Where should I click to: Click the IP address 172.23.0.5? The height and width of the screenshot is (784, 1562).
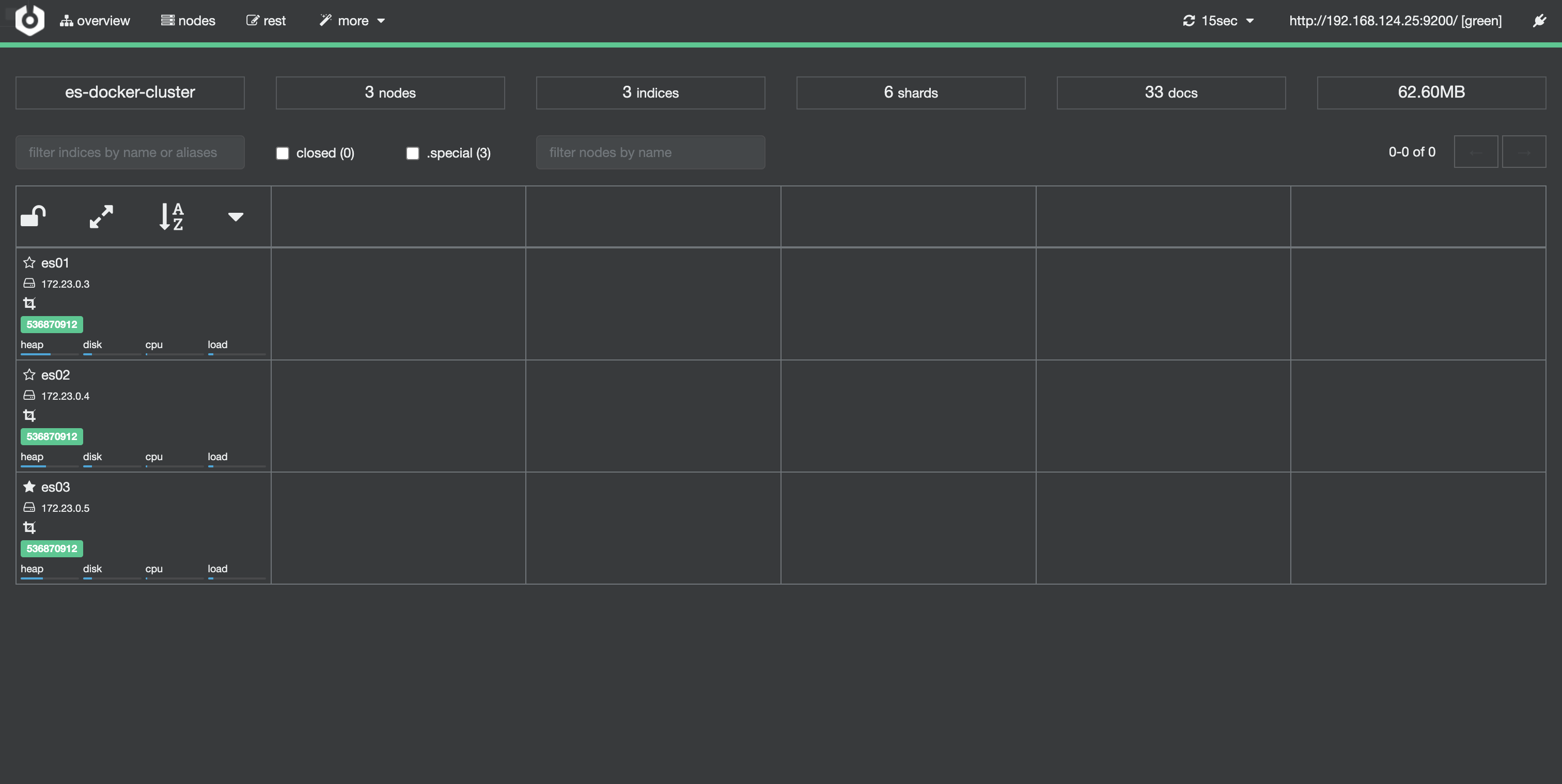point(65,508)
